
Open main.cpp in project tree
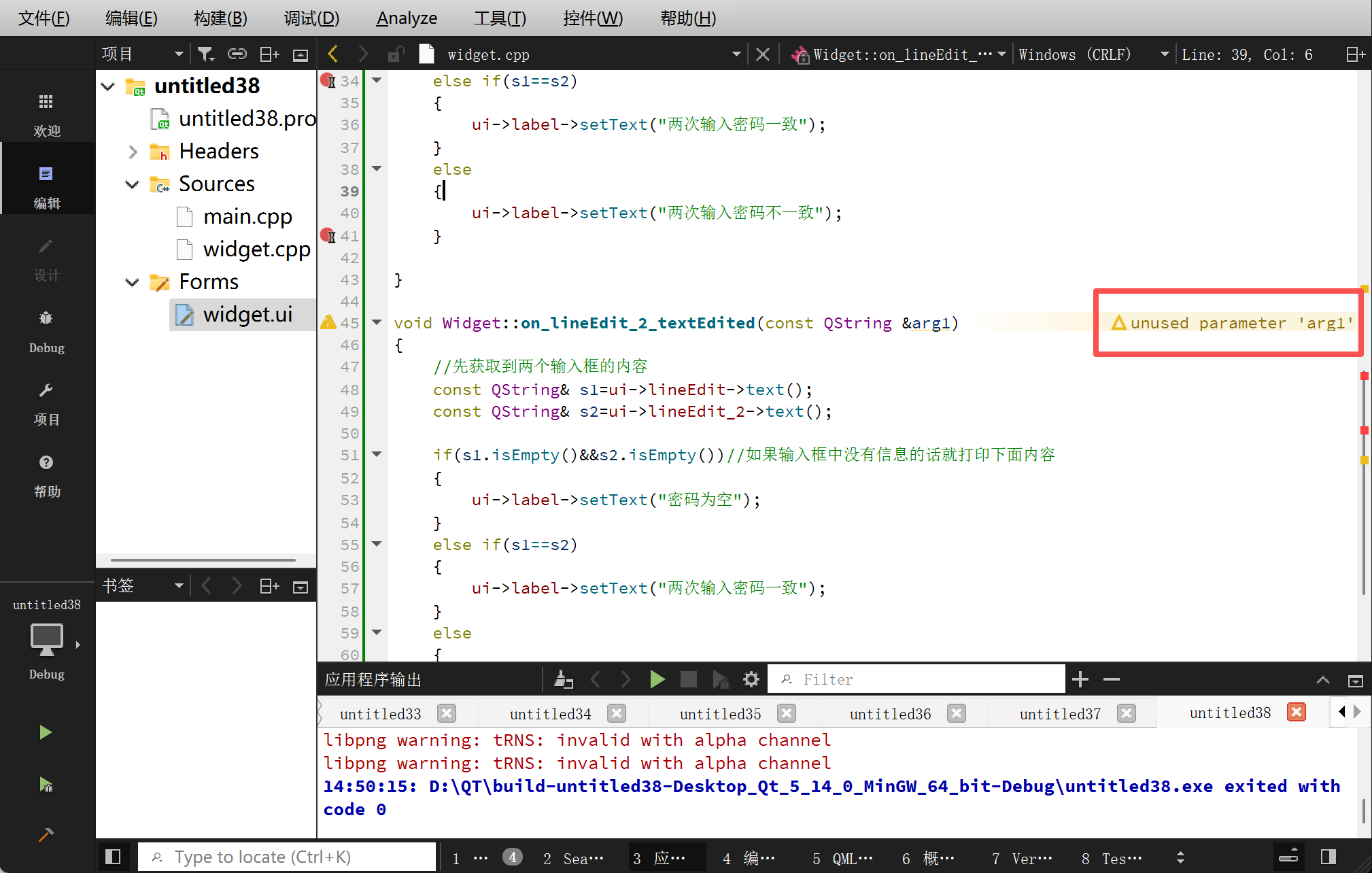(x=247, y=217)
